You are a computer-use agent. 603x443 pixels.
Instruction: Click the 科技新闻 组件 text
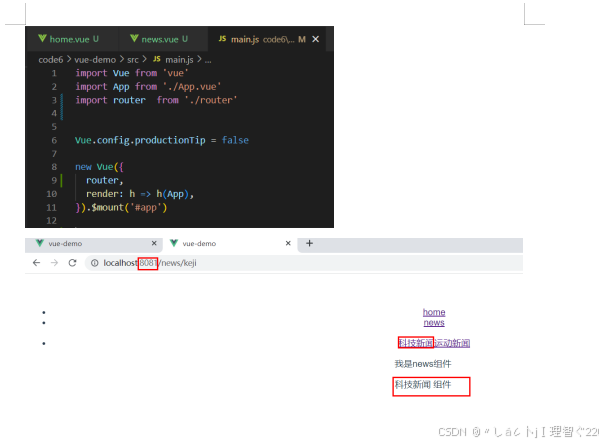423,385
